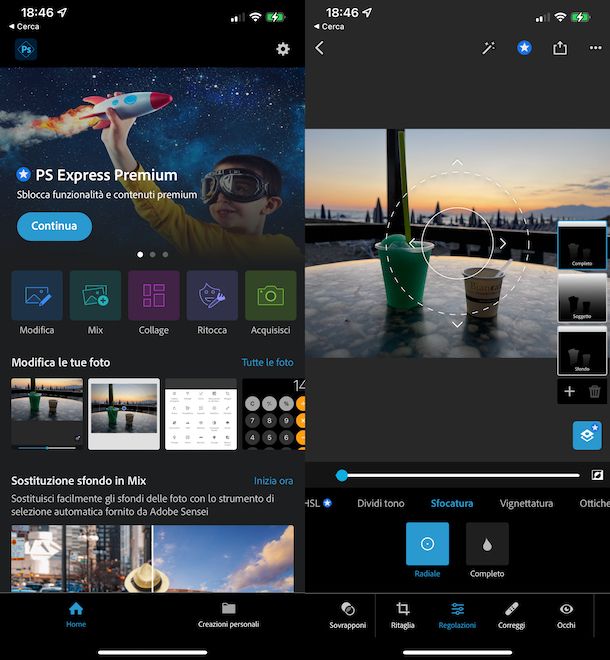Add a new mask with plus icon

pyautogui.click(x=570, y=391)
